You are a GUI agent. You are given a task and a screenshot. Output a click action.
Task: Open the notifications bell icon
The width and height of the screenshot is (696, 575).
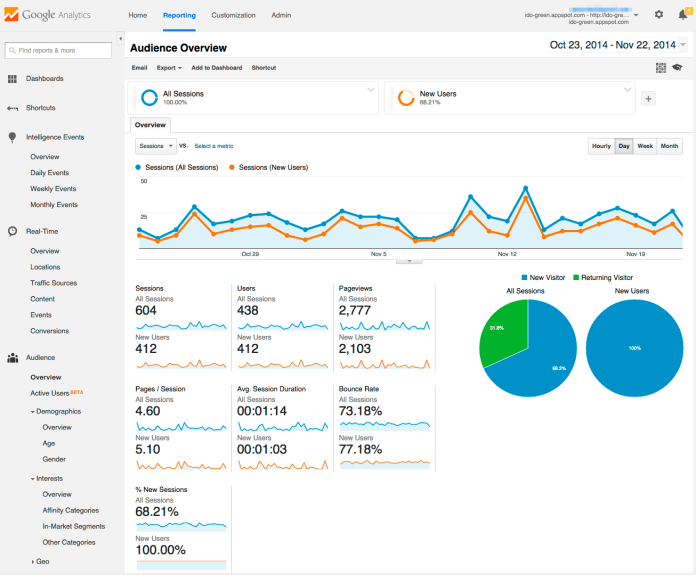click(x=683, y=15)
